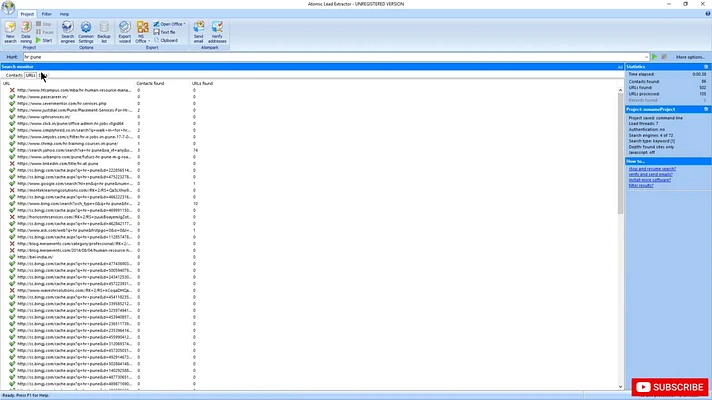The height and width of the screenshot is (400, 712).
Task: Open 'verify and send emails?' help link
Action: click(x=651, y=174)
